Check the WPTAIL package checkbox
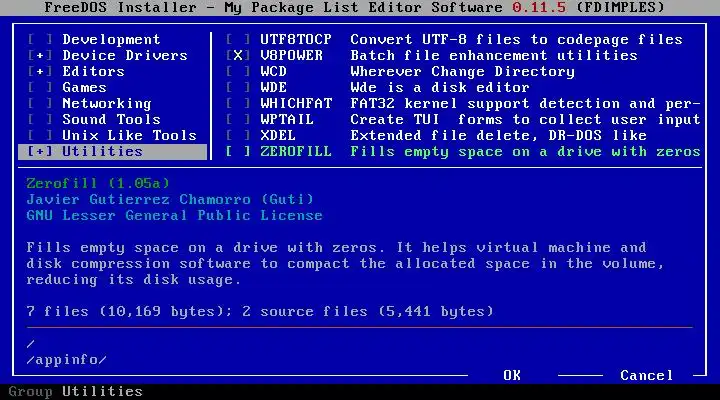This screenshot has height=400, width=720. [x=238, y=119]
